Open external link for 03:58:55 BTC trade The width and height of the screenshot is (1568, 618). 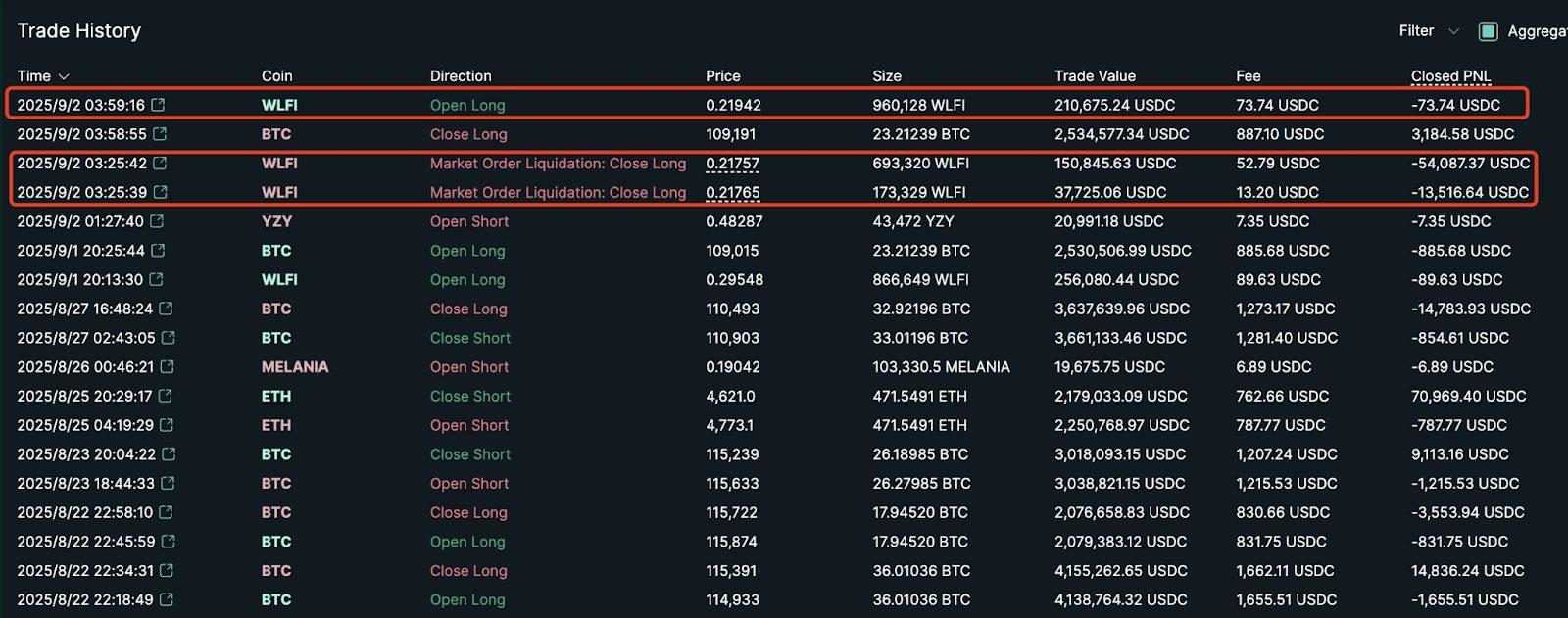pos(160,134)
